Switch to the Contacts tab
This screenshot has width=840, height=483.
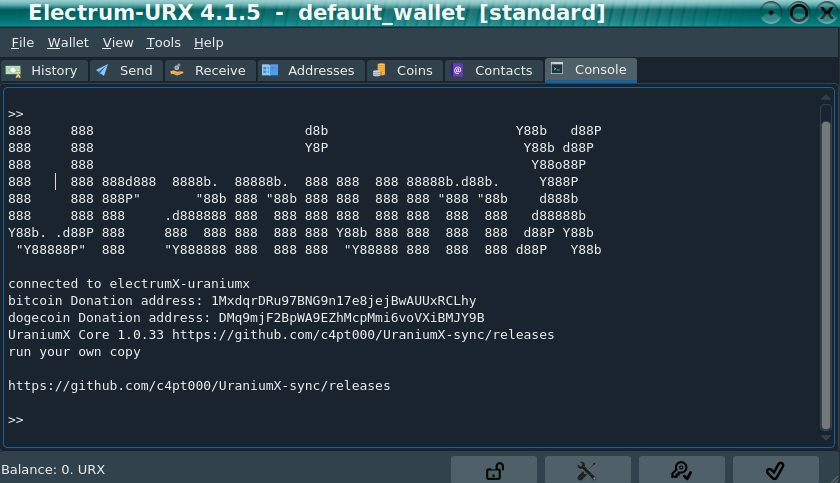coord(493,71)
